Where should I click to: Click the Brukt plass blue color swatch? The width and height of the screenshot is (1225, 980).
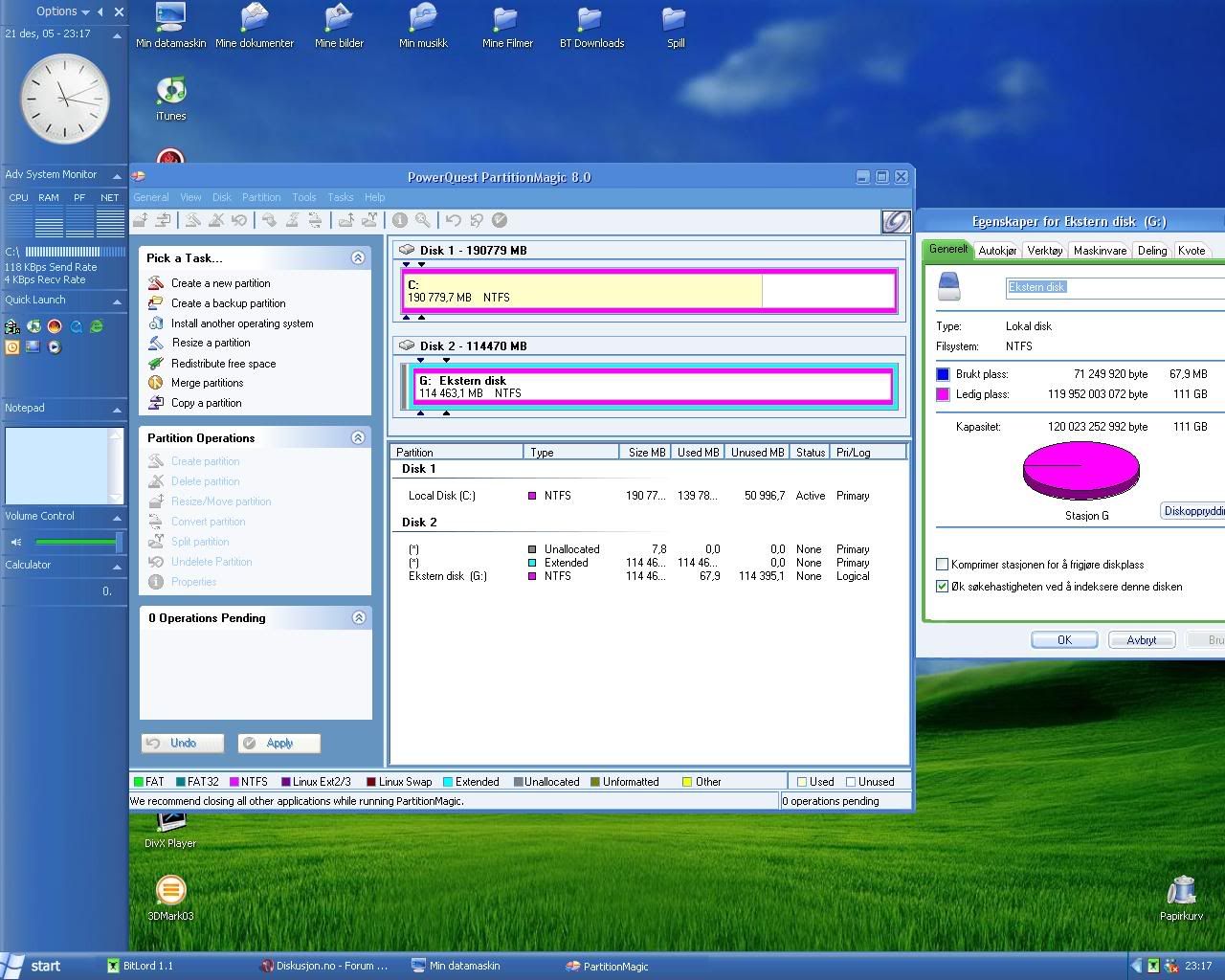pos(943,374)
